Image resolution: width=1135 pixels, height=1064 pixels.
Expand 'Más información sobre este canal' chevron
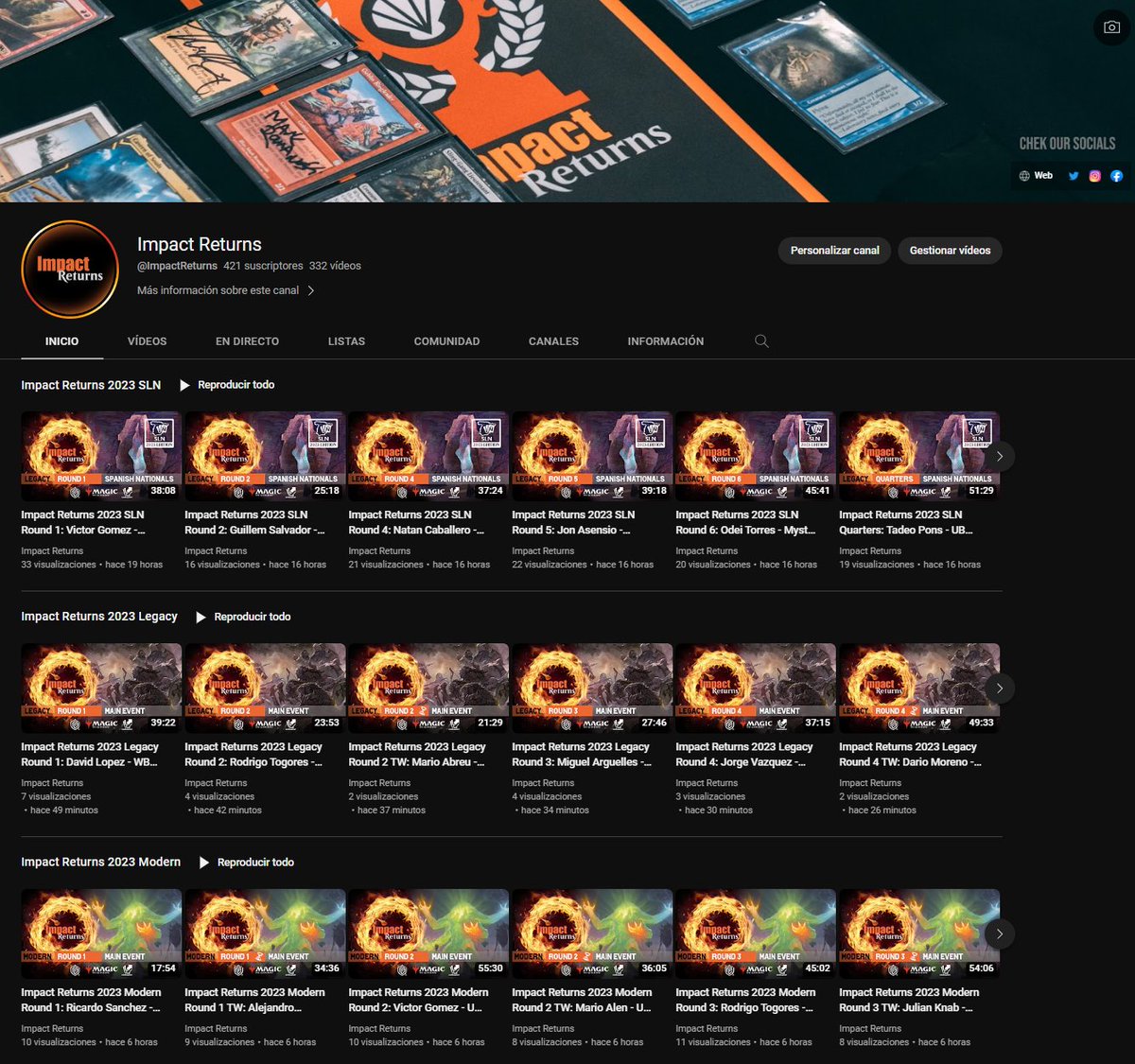[x=311, y=290]
